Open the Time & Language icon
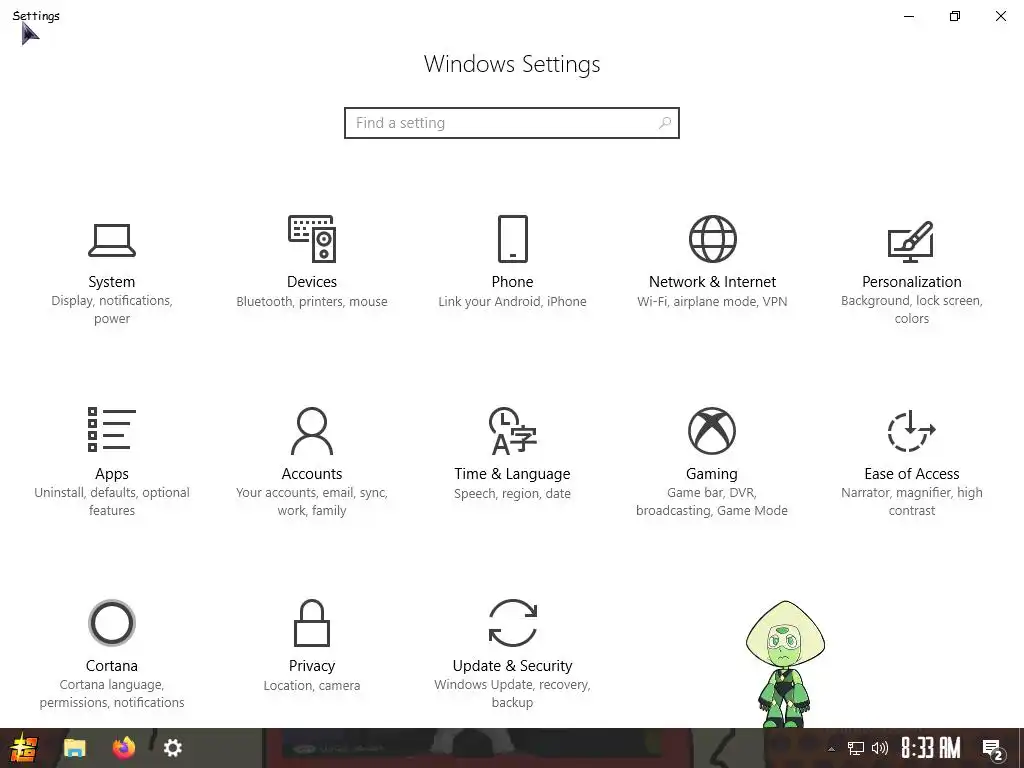 (513, 430)
